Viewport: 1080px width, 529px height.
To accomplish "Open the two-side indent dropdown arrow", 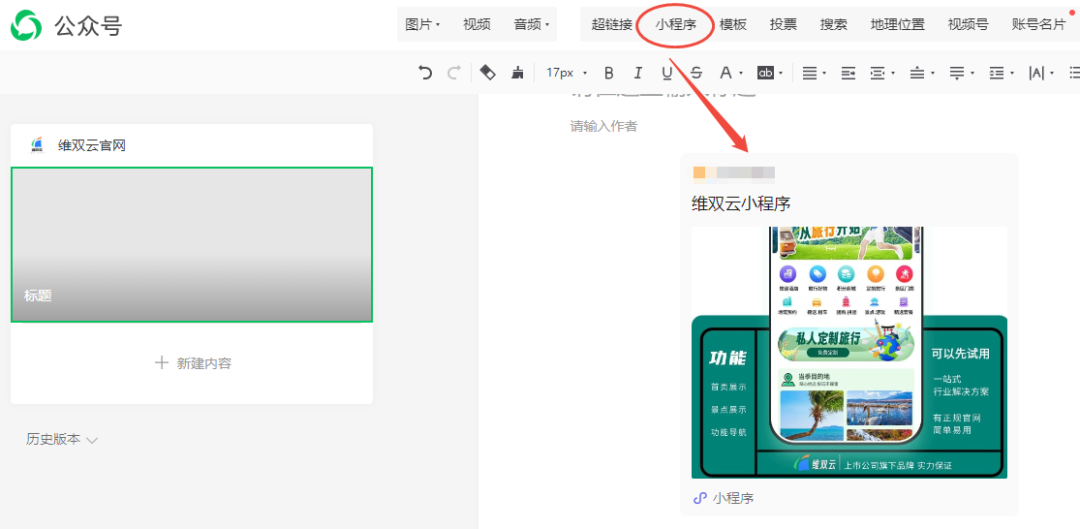I will [x=893, y=73].
